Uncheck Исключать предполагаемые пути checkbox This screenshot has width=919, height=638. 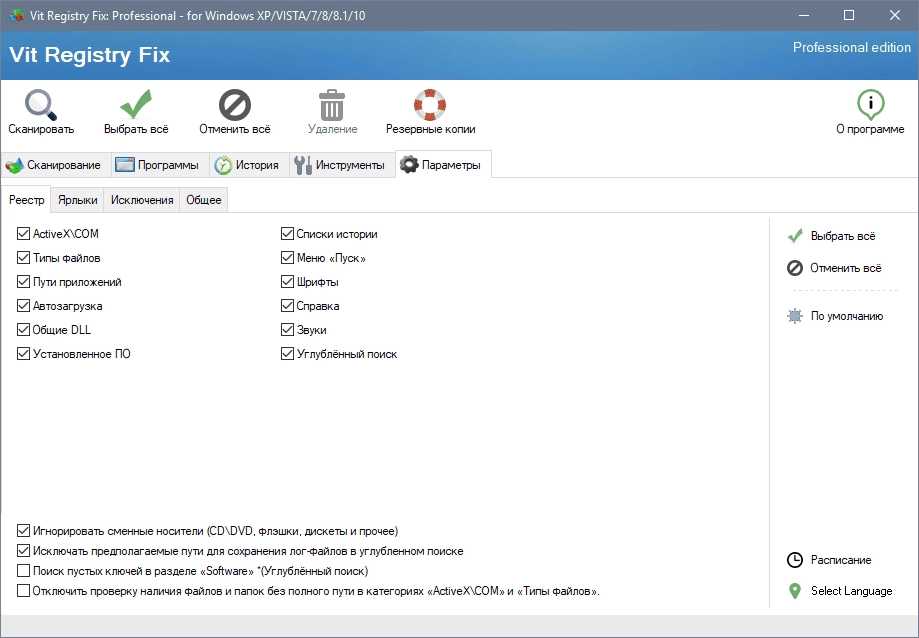tap(23, 551)
